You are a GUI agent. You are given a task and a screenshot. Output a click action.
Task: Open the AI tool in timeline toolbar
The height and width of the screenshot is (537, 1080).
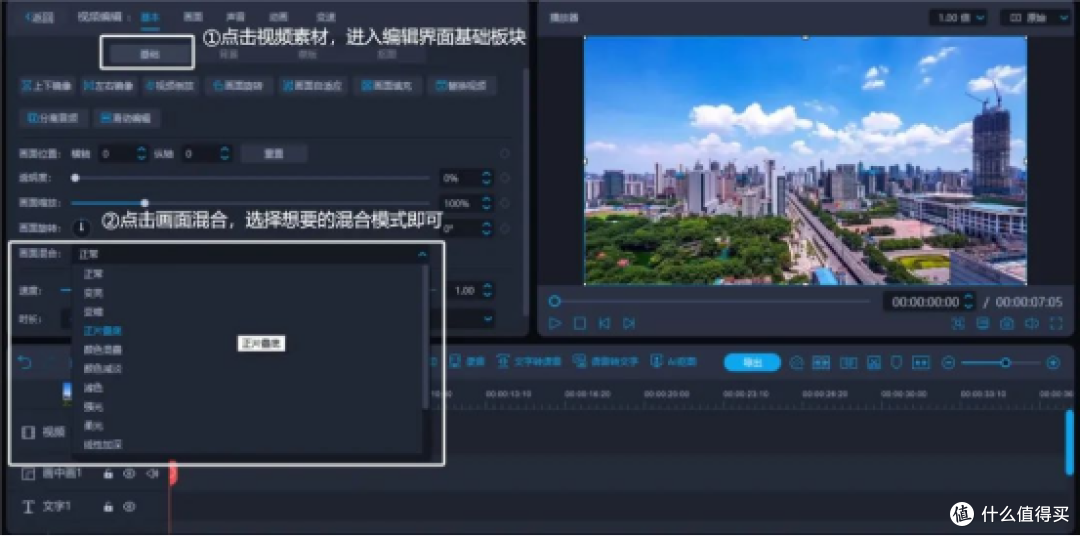[674, 361]
